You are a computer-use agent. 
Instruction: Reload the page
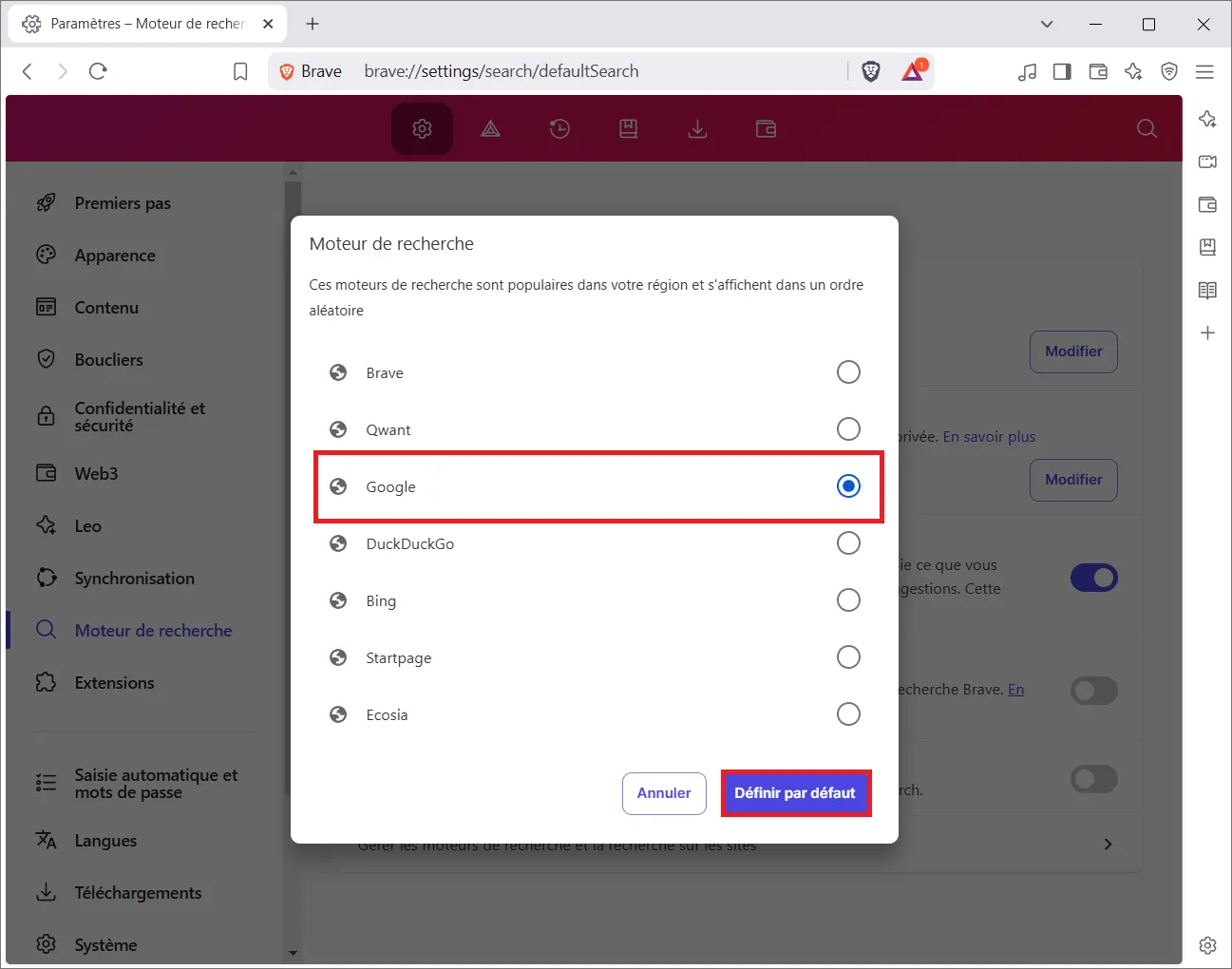pyautogui.click(x=98, y=71)
